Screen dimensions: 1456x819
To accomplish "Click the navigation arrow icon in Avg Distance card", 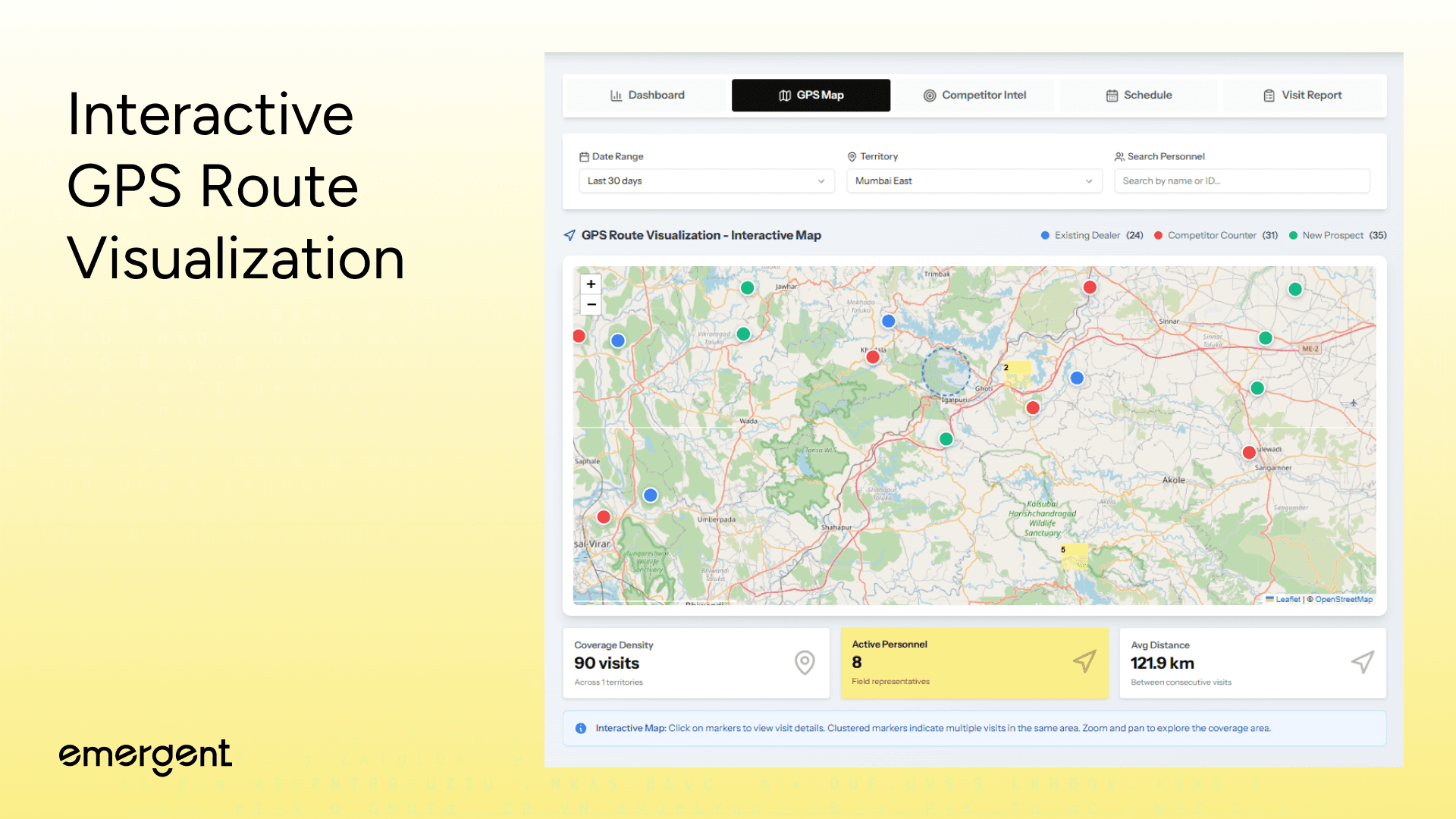I will click(1363, 662).
